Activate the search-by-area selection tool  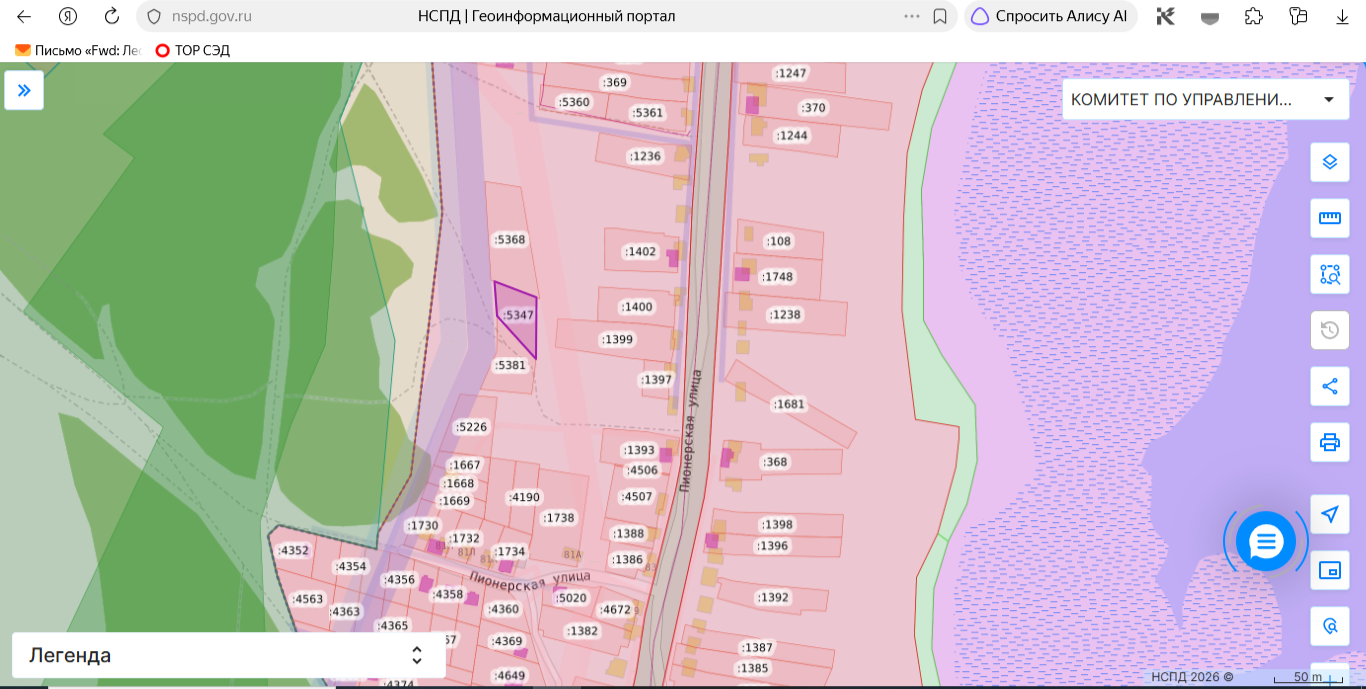[1329, 274]
